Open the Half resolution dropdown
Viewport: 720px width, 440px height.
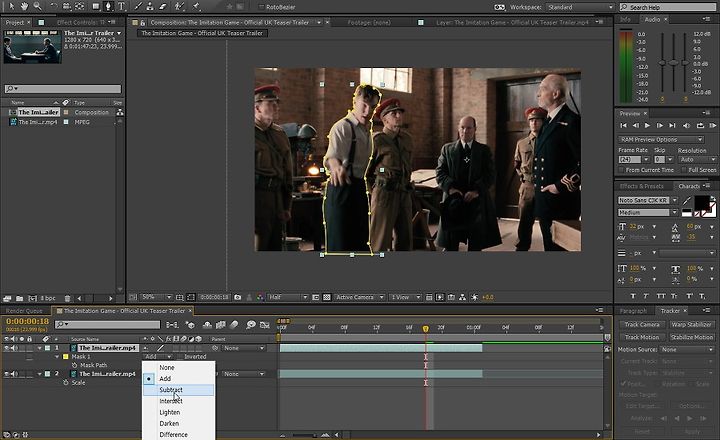click(x=287, y=297)
